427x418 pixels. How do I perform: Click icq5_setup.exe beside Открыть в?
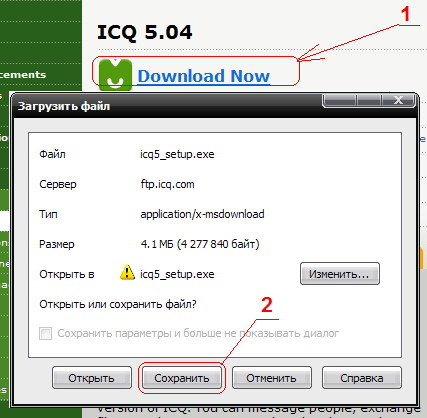pos(177,274)
